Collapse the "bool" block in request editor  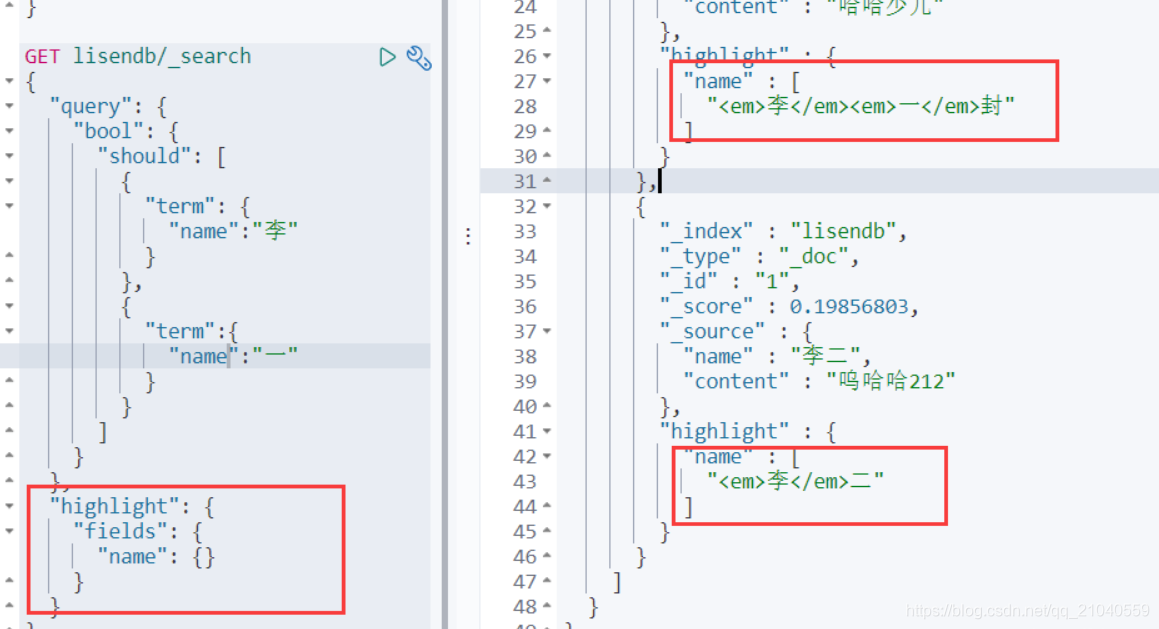(x=9, y=132)
